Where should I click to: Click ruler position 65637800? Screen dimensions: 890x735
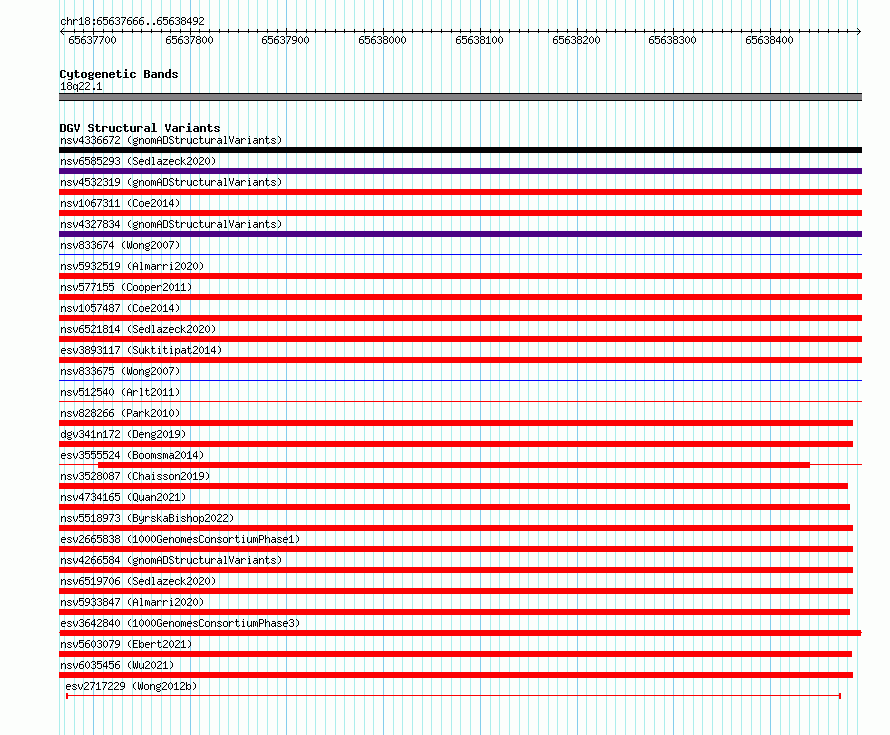click(x=189, y=40)
